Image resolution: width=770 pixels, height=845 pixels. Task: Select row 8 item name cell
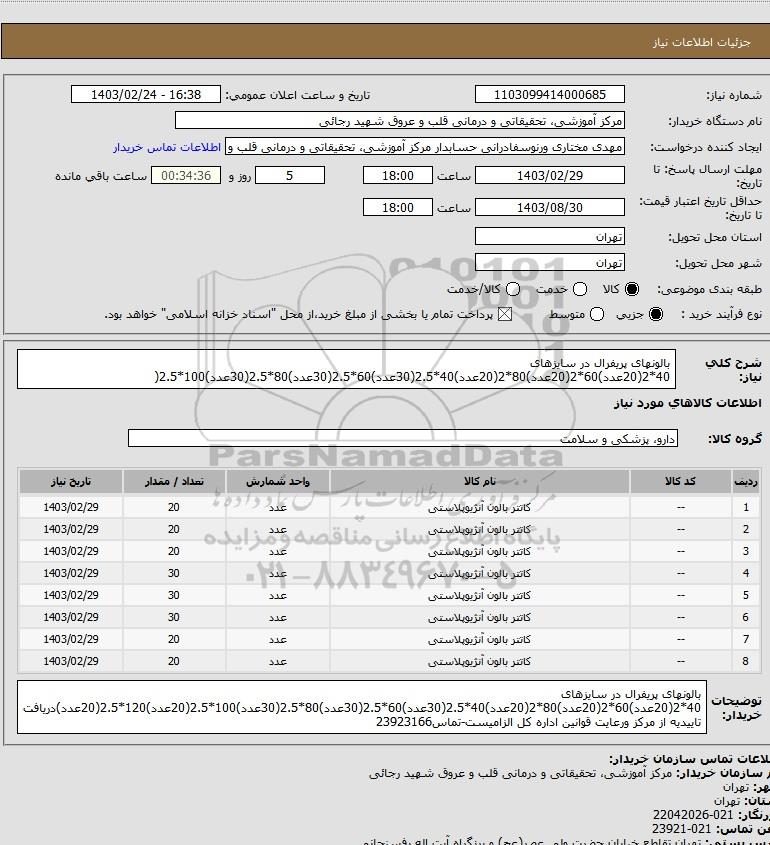point(480,662)
